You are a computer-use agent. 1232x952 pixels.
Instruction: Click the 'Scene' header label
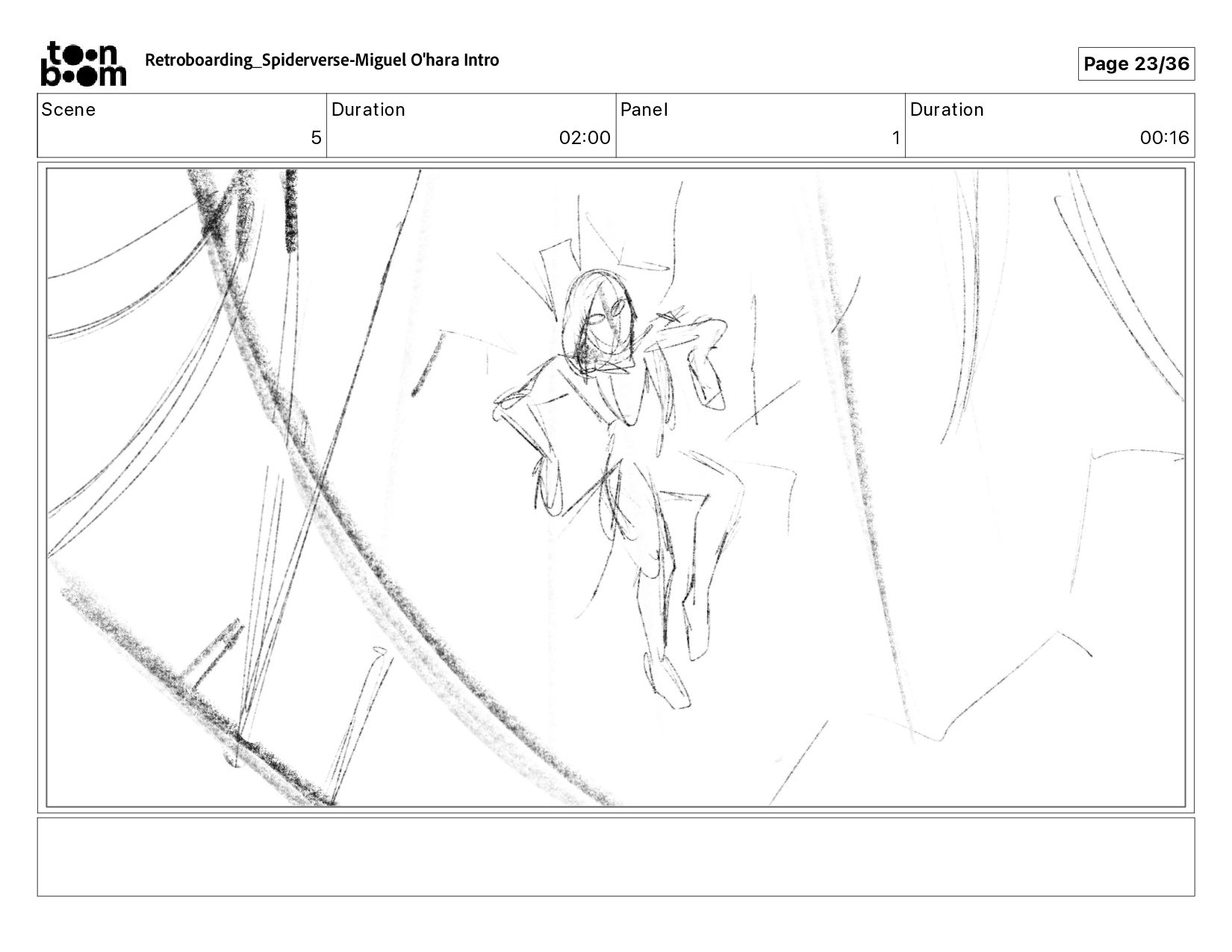69,110
